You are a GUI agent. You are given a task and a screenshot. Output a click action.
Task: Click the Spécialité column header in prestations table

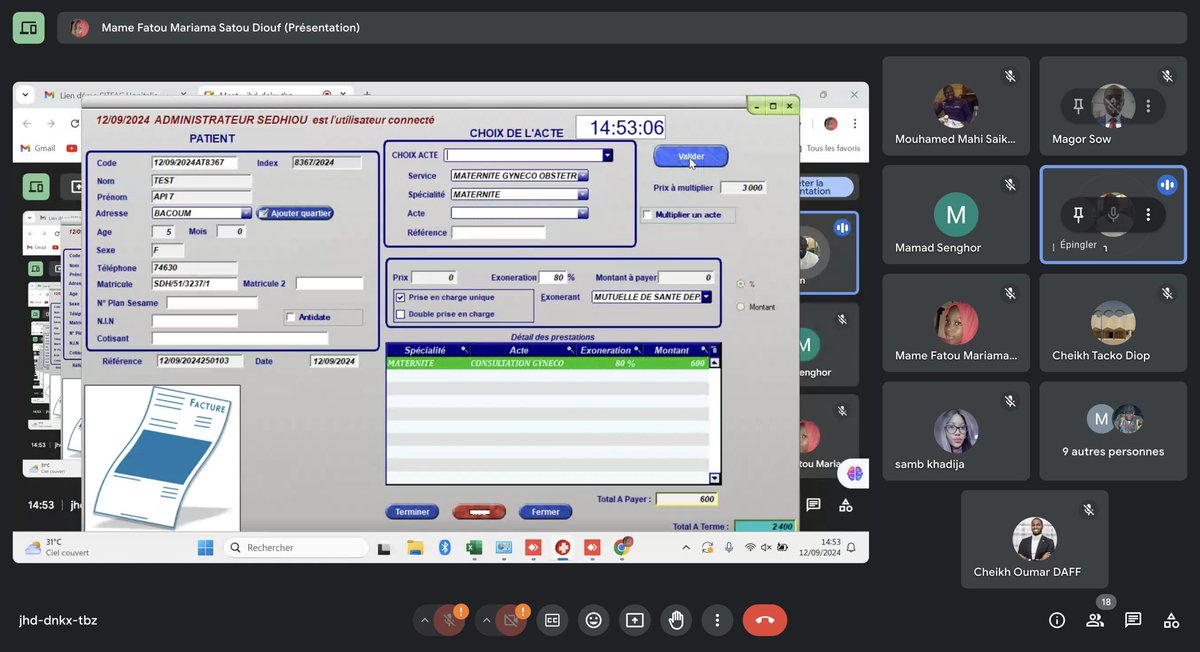click(427, 350)
